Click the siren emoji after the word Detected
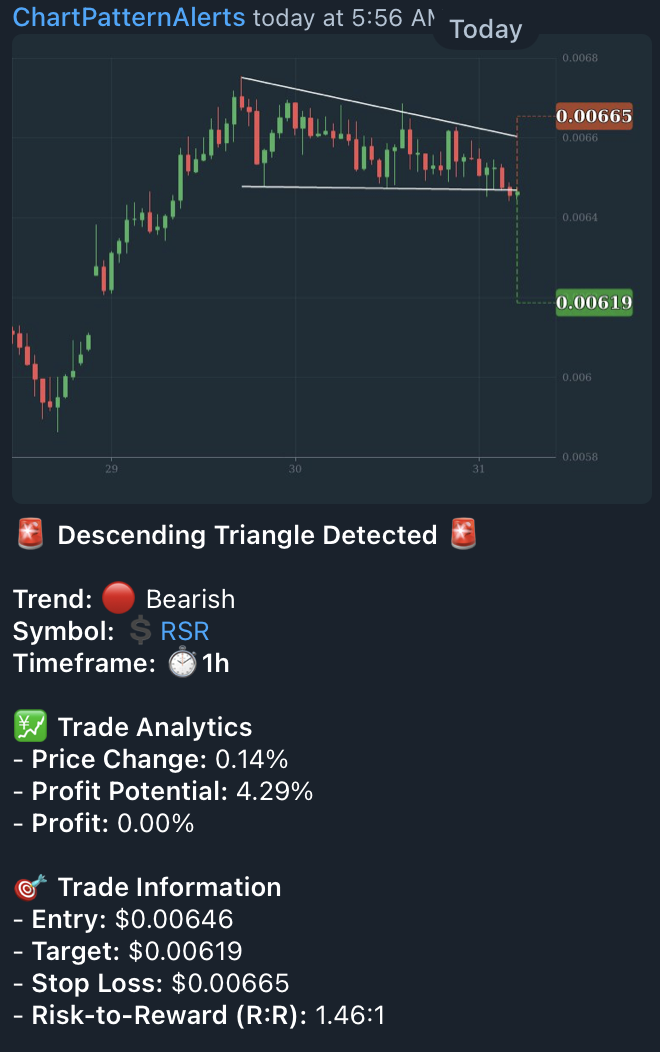The image size is (660, 1052). point(464,535)
